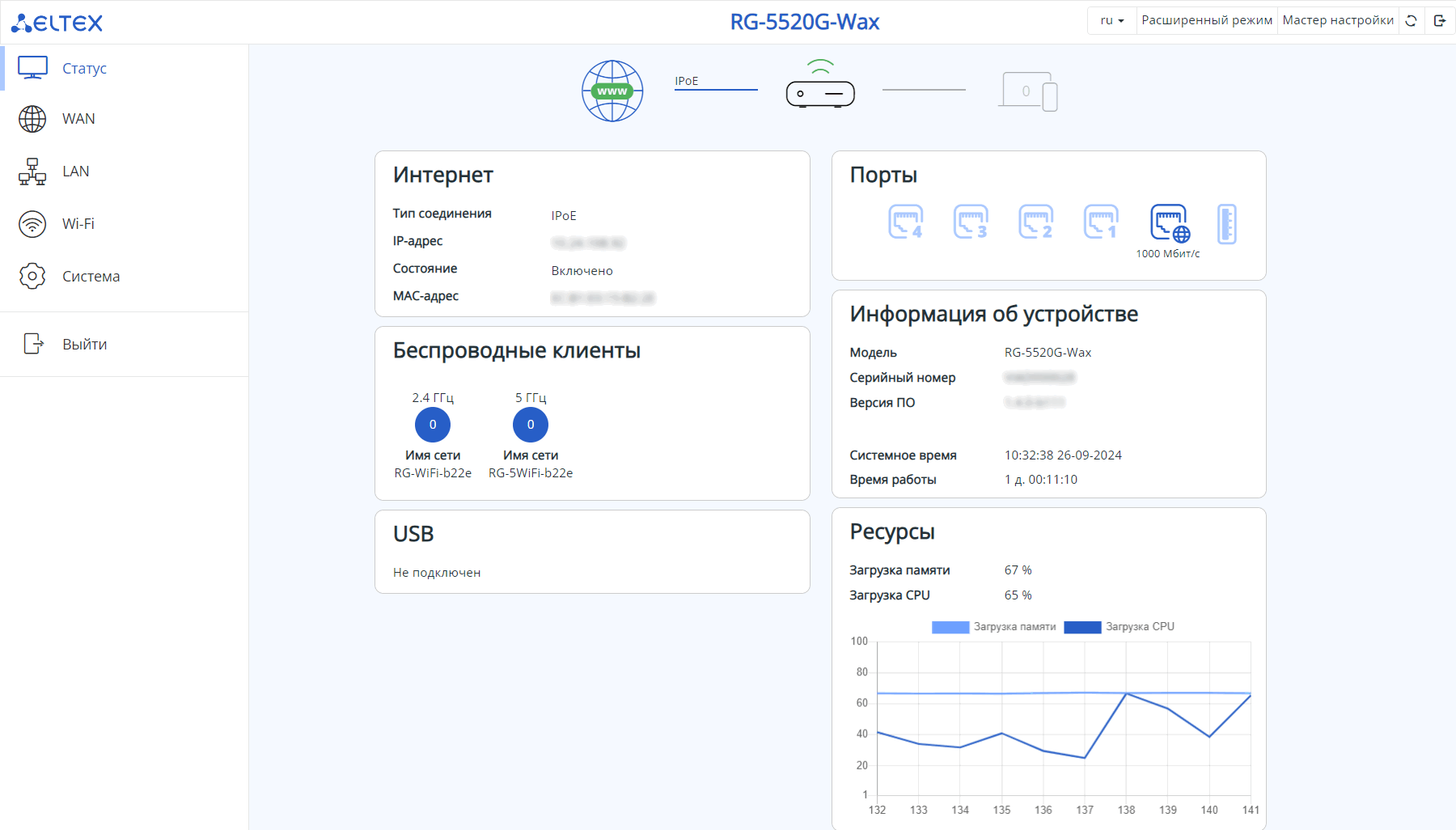1456x830 pixels.
Task: Open the WAN section in sidebar
Action: [78, 119]
